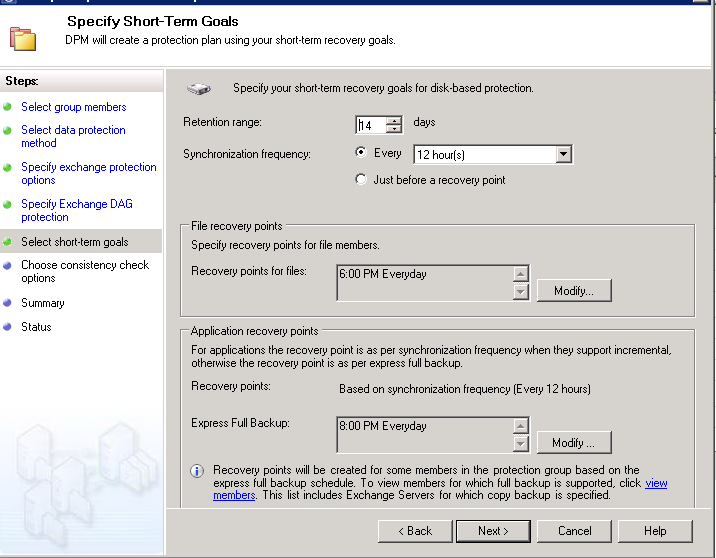Click the Retention range label
The image size is (716, 558).
click(222, 122)
